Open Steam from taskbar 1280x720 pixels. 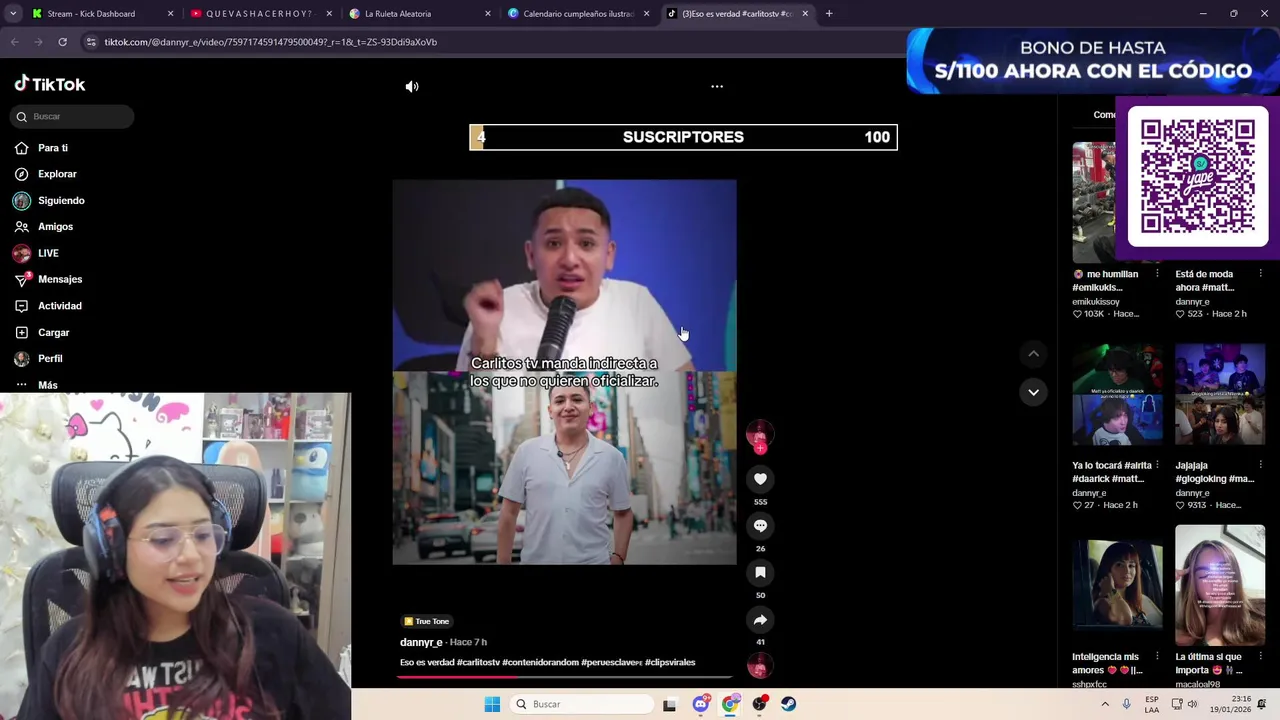pos(789,704)
